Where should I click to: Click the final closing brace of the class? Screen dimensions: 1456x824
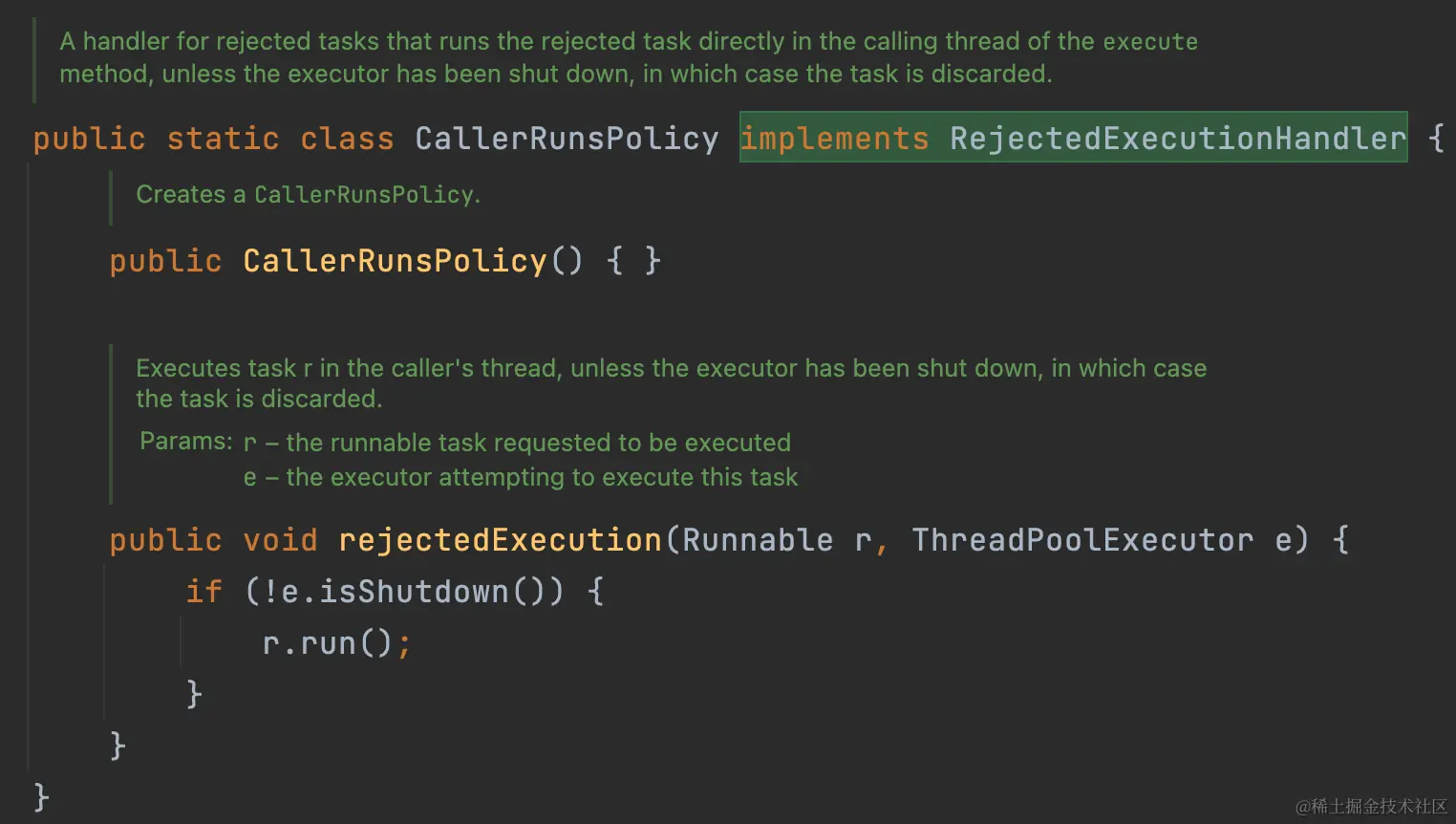41,796
